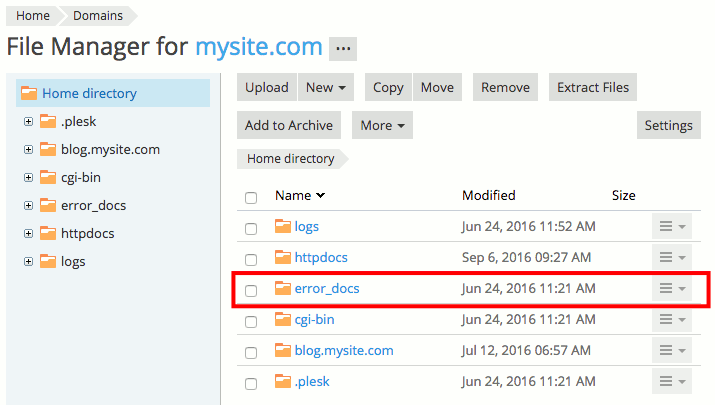Check the box for the error_docs row
This screenshot has width=715, height=405.
(x=251, y=291)
